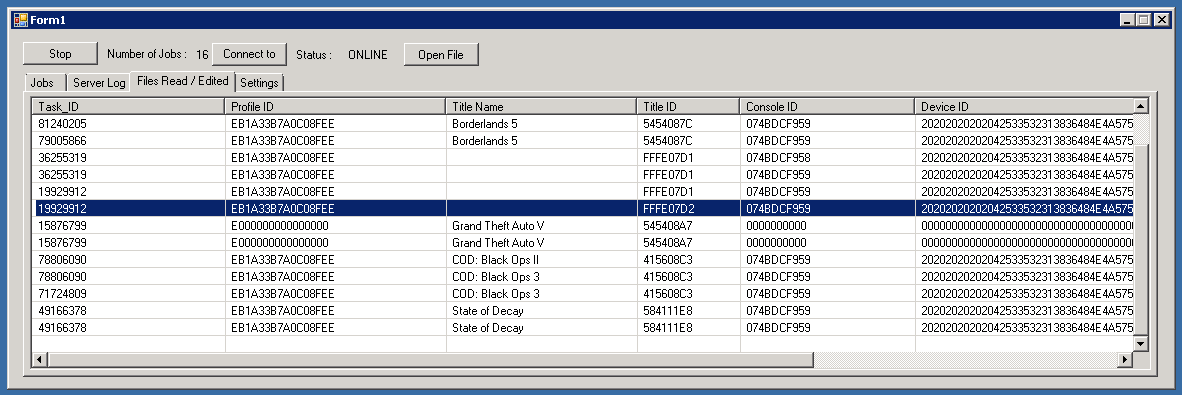Select the Files Read / Edited tab
1182x395 pixels.
182,81
